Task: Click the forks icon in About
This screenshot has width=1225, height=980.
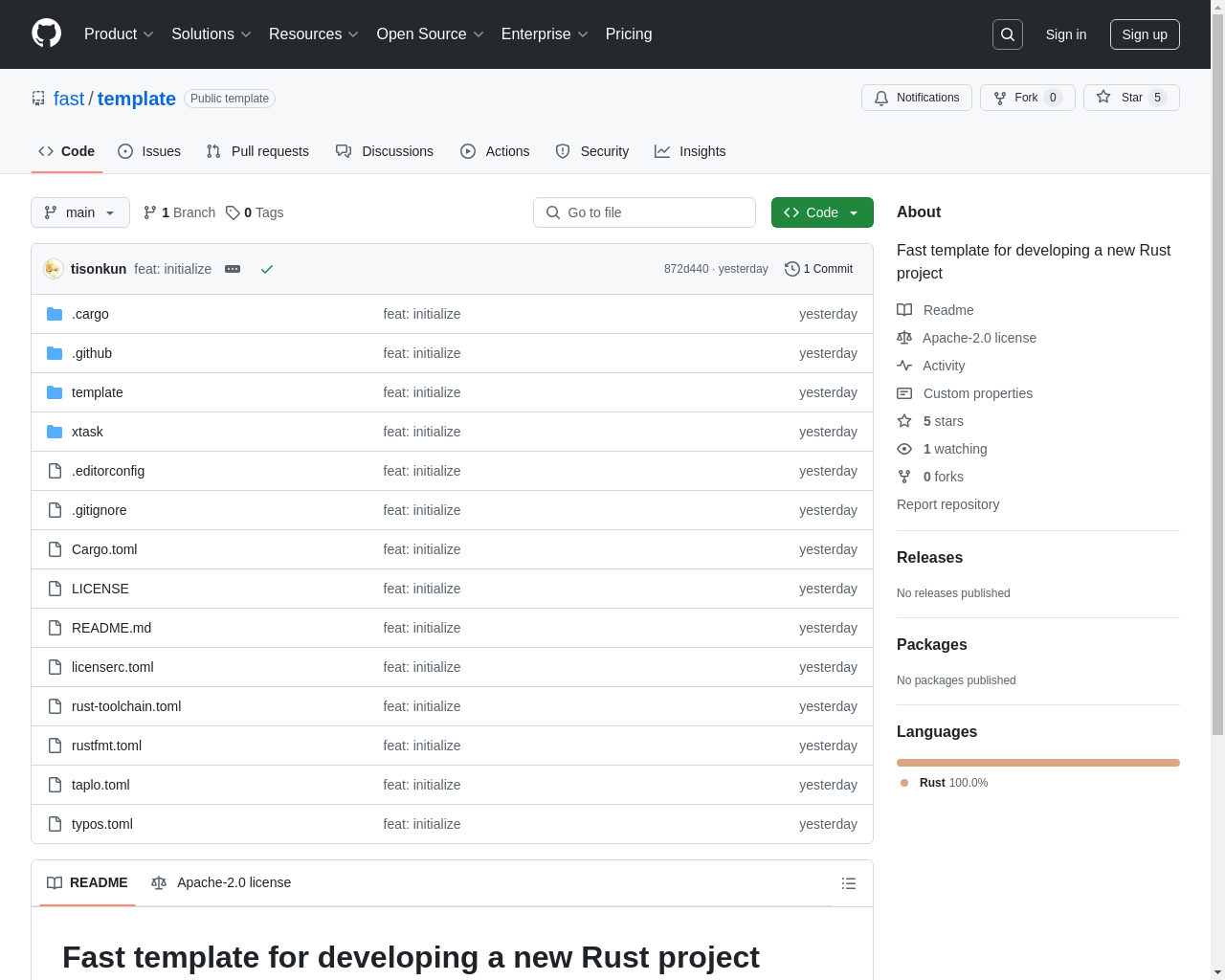Action: click(904, 477)
